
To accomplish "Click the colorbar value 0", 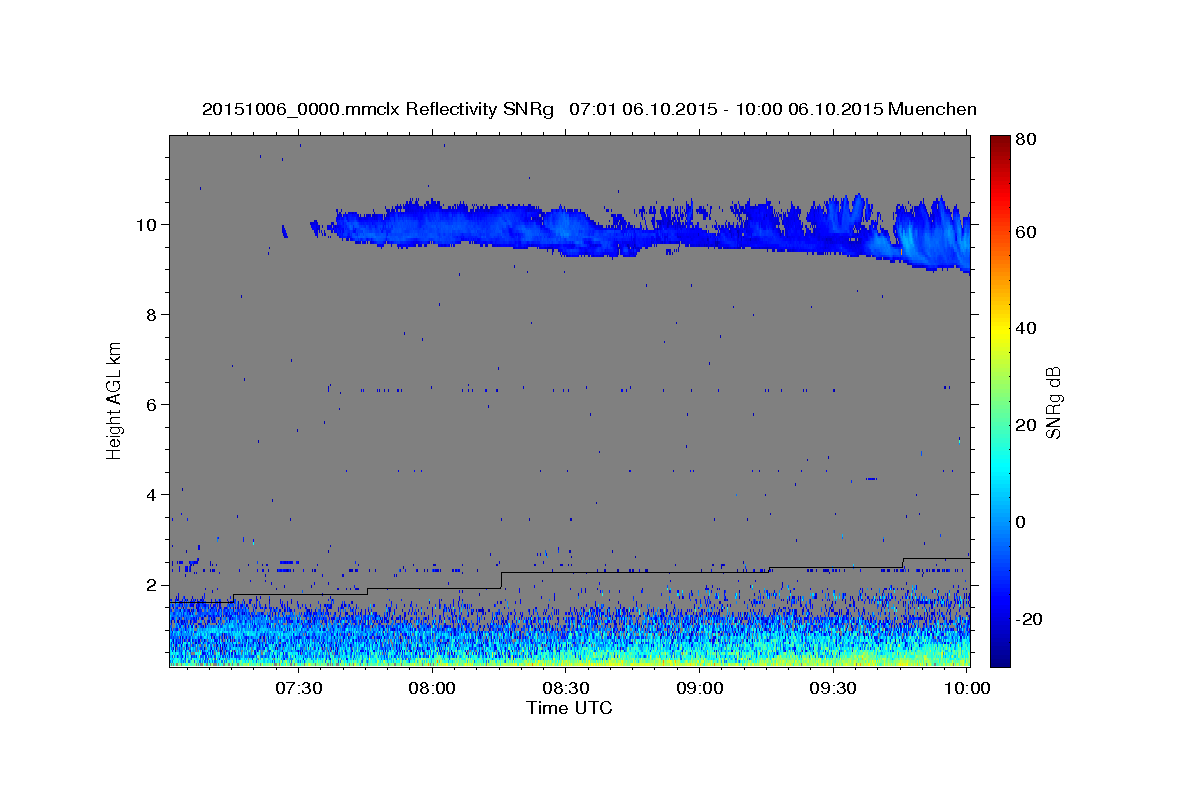I will (x=1021, y=522).
